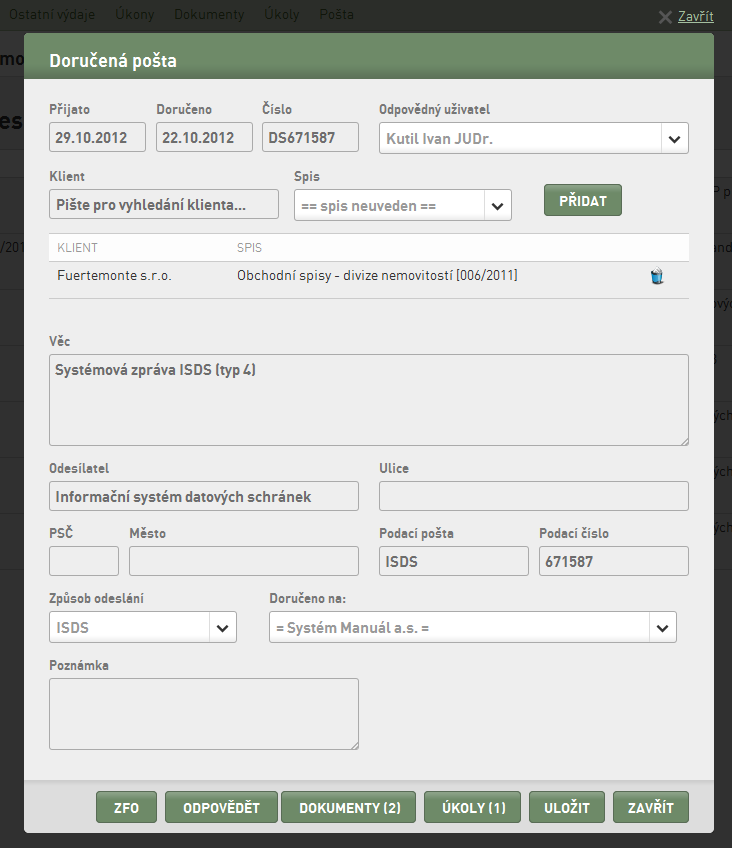
Task: Click the Zavřít link at top
Action: pos(696,17)
